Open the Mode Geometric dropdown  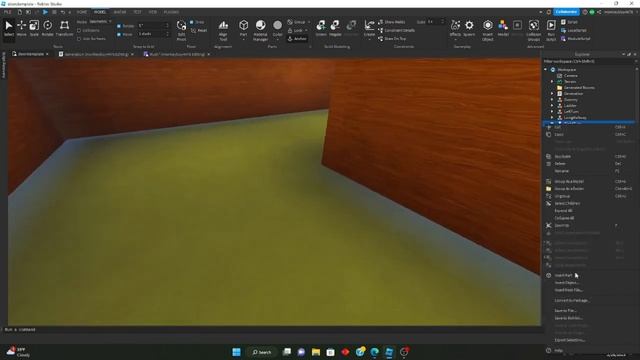[101, 22]
